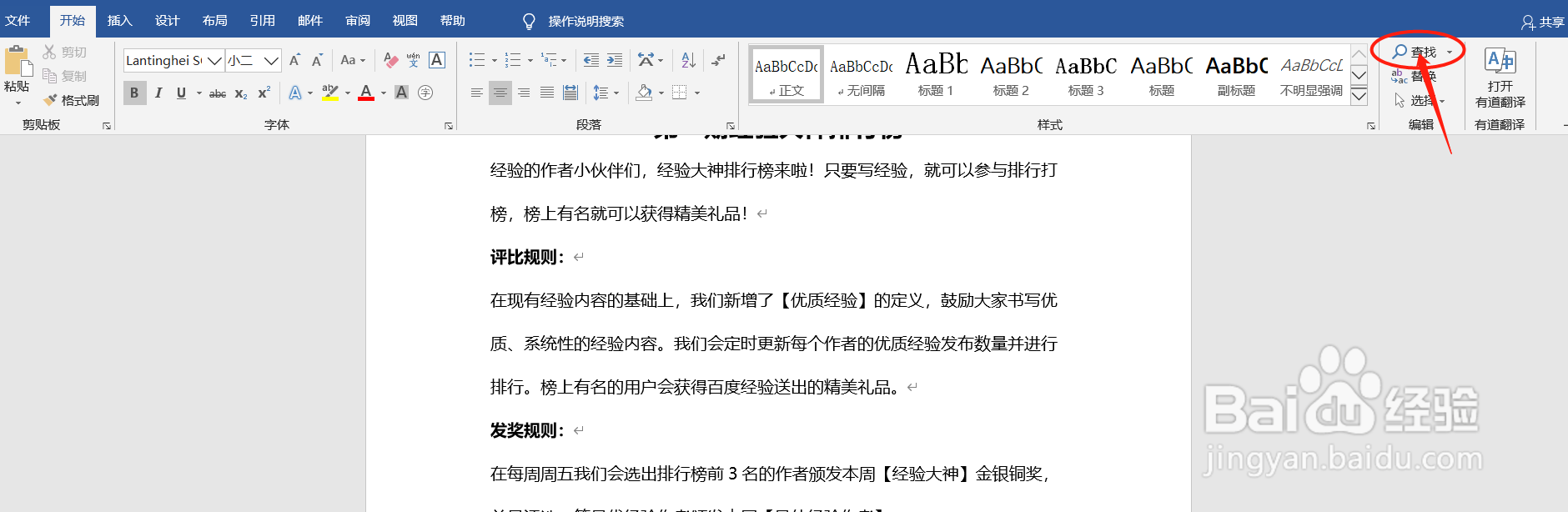Open the borders dropdown arrow
This screenshot has height=512, width=1568.
pyautogui.click(x=697, y=93)
